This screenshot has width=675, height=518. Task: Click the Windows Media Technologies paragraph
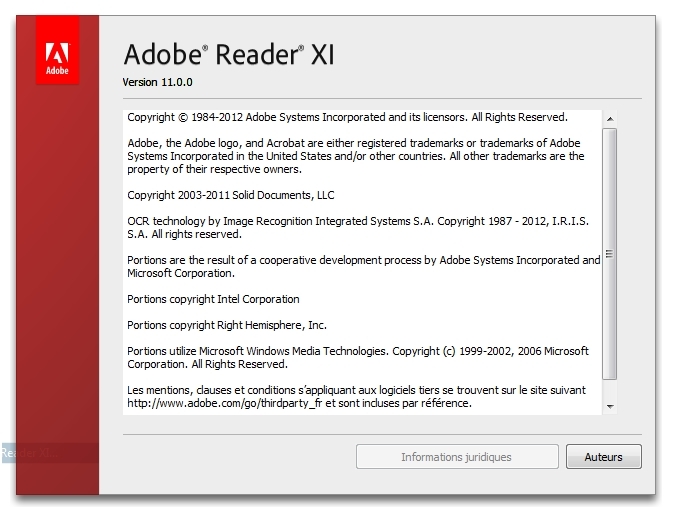point(358,357)
